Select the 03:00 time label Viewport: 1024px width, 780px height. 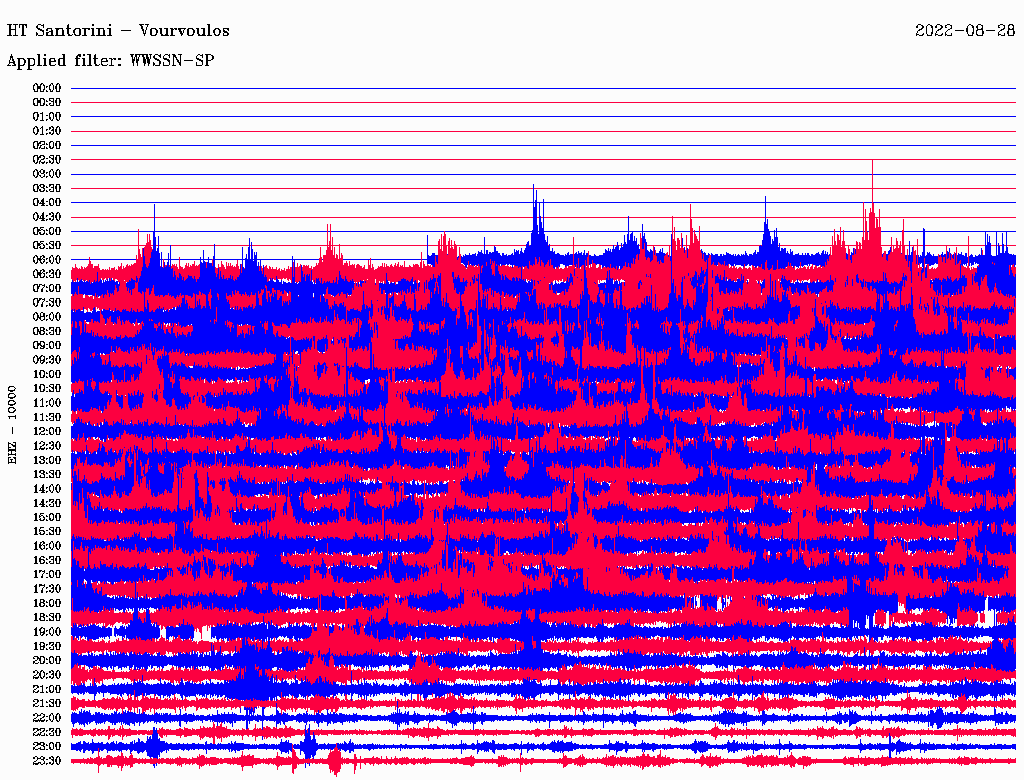[x=47, y=174]
